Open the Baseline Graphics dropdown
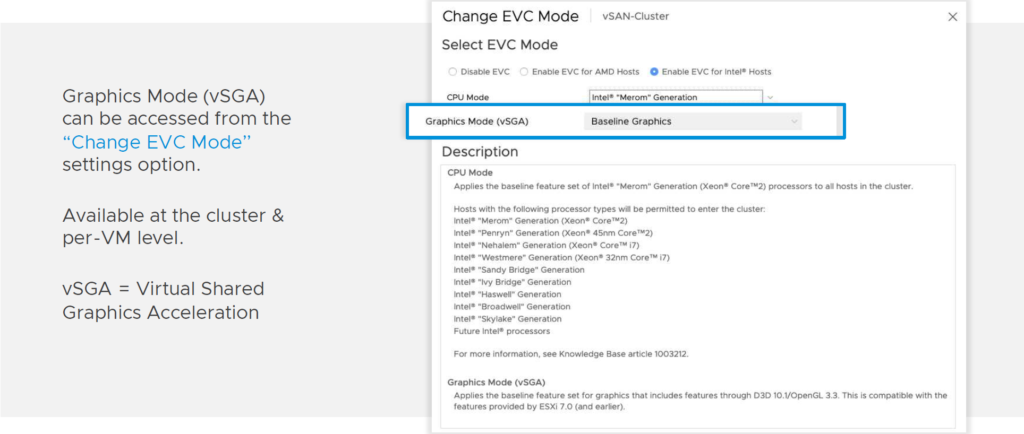The image size is (1024, 434). 693,121
